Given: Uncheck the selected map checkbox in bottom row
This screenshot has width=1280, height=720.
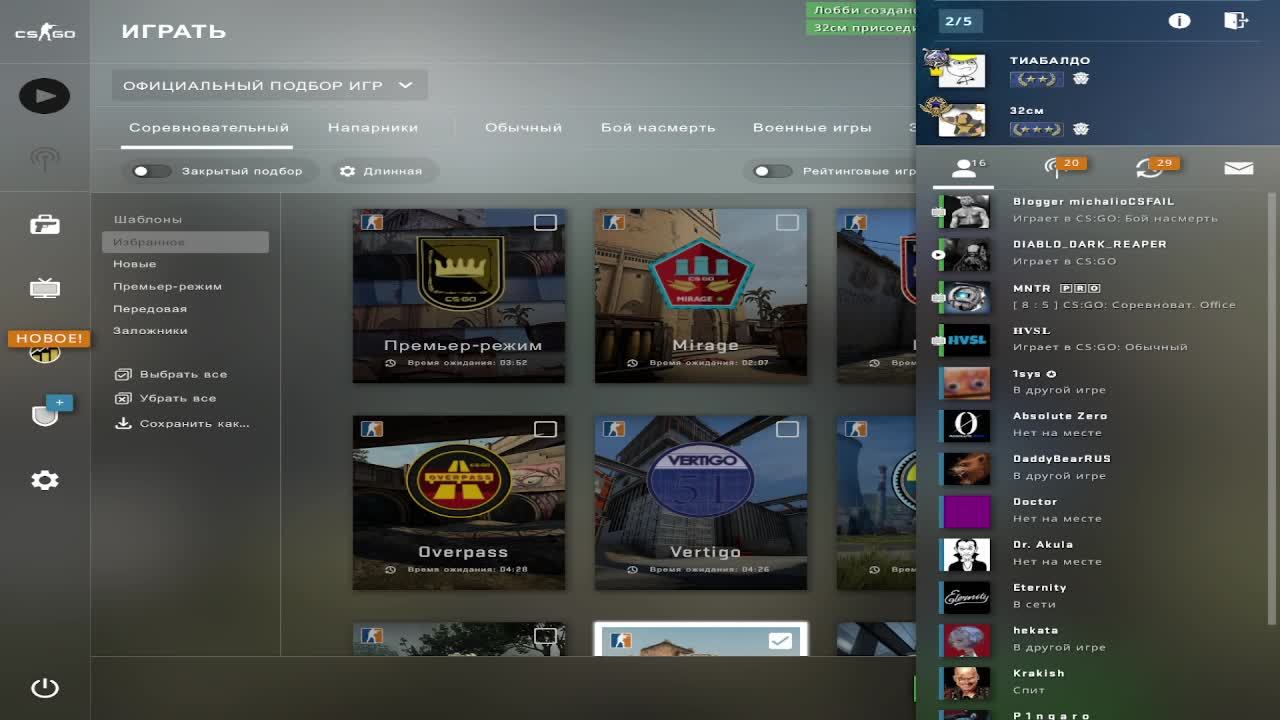Looking at the screenshot, I should point(780,640).
